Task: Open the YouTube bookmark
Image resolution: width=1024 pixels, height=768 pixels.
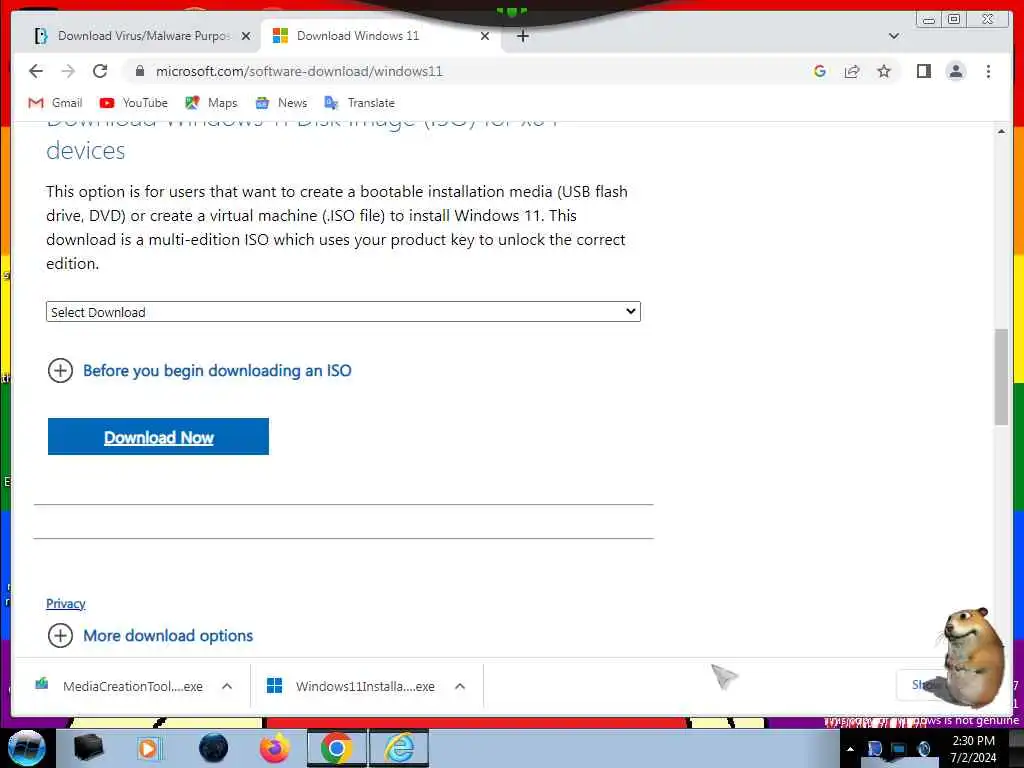Action: tap(133, 103)
